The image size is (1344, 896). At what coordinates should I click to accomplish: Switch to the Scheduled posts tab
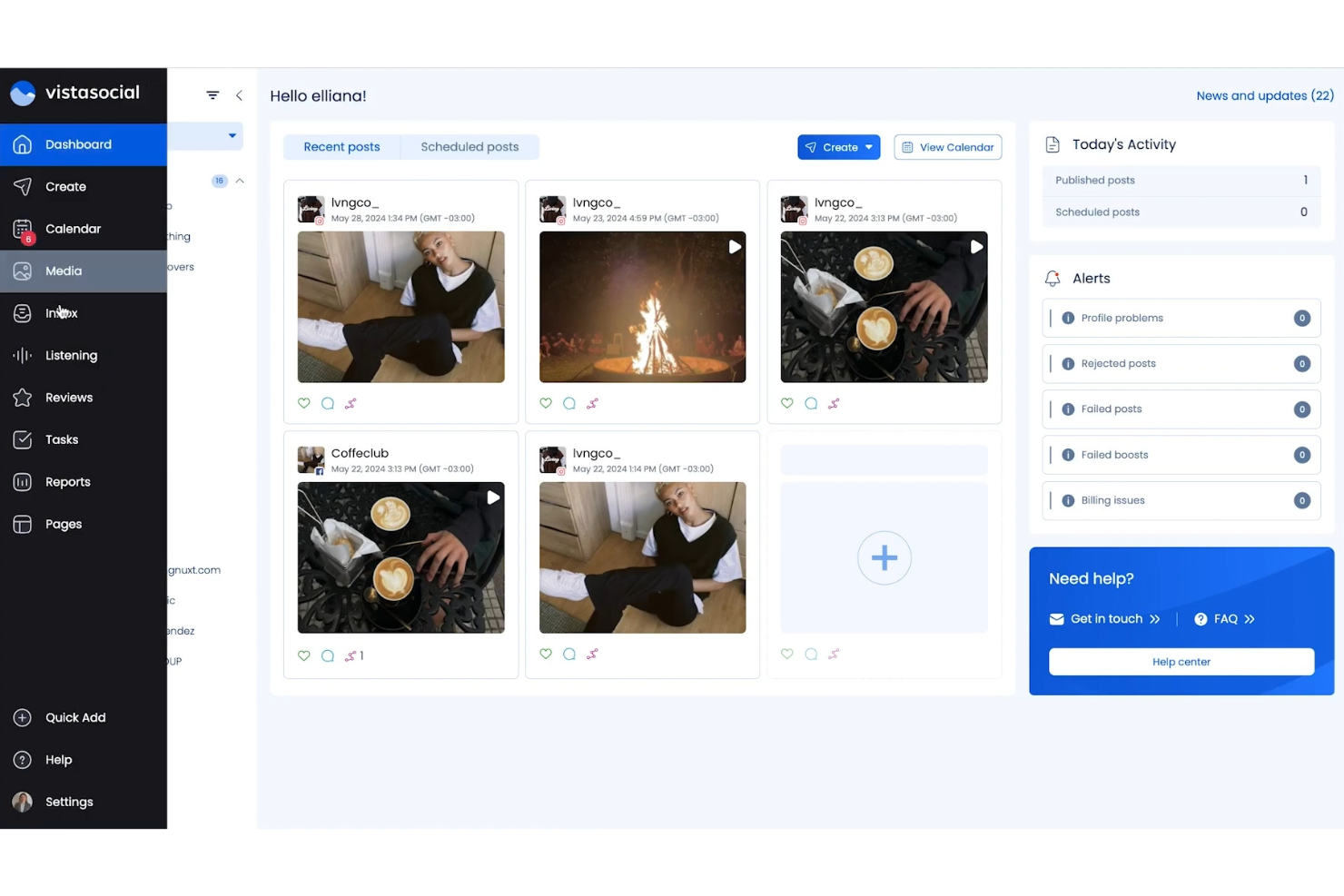pyautogui.click(x=469, y=146)
